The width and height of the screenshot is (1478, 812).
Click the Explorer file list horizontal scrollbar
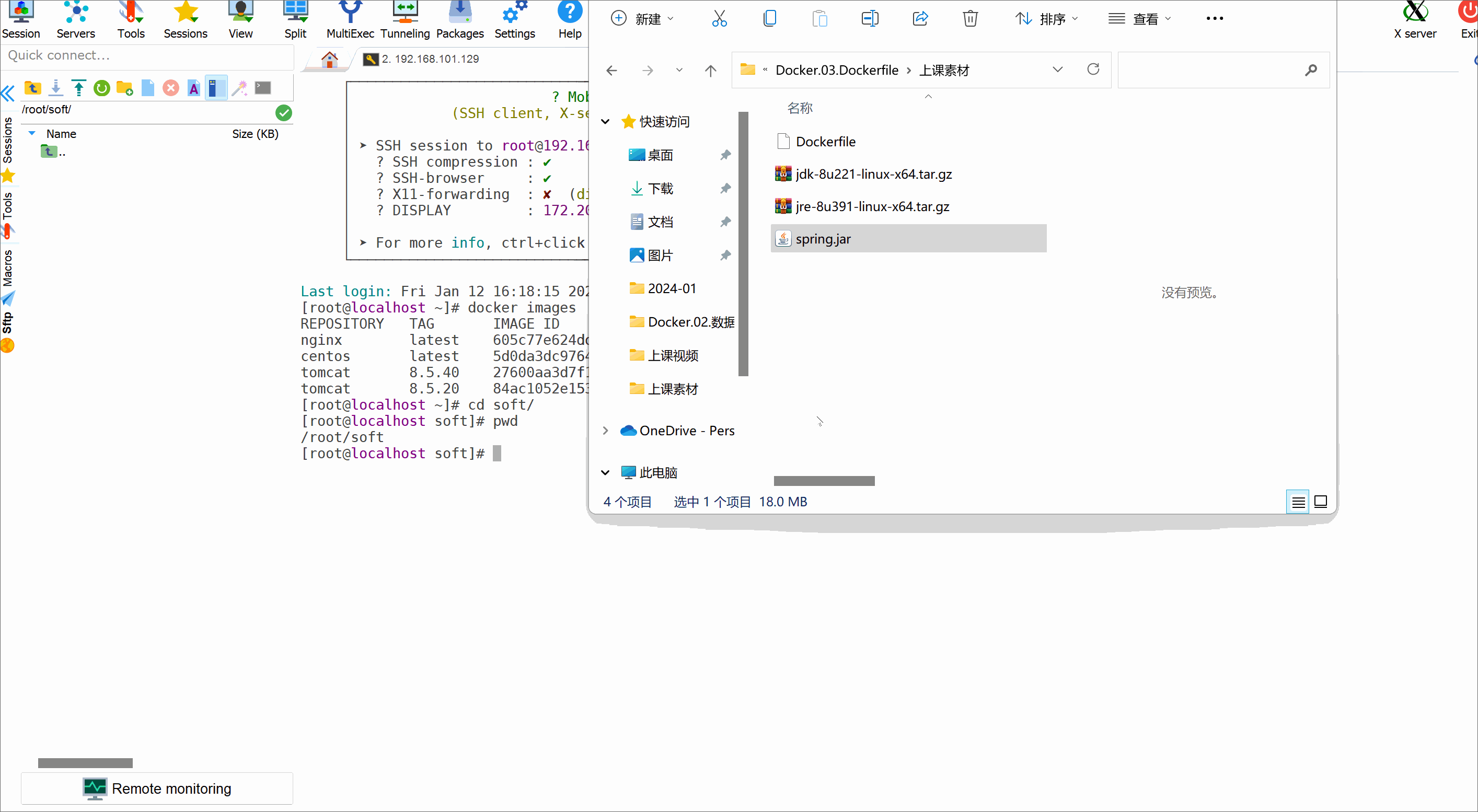tap(824, 481)
